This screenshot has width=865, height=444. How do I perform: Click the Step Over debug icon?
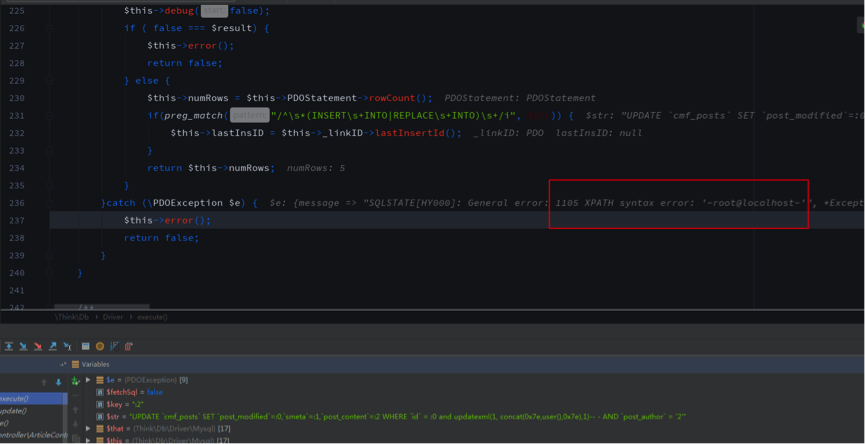pos(9,346)
